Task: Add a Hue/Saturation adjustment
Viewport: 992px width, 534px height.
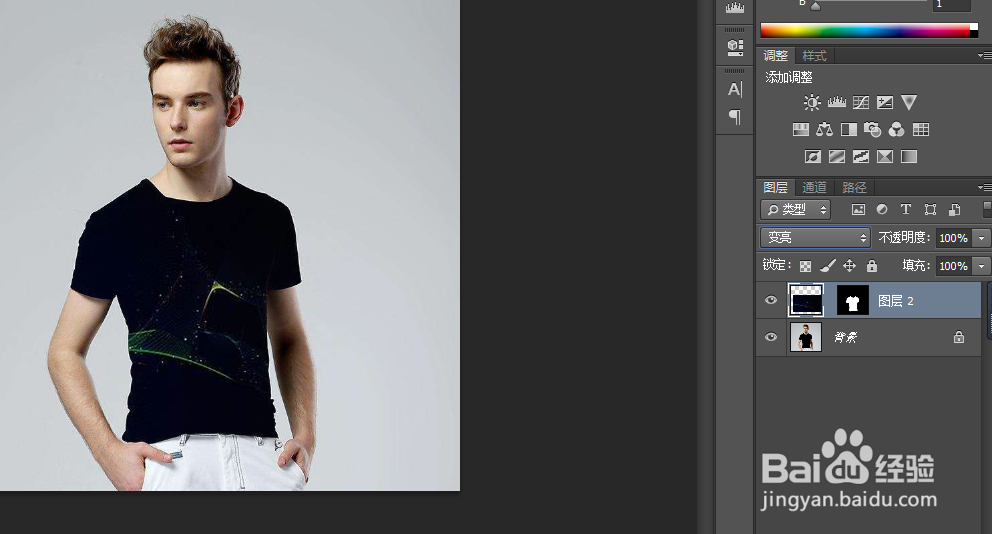Action: (800, 130)
